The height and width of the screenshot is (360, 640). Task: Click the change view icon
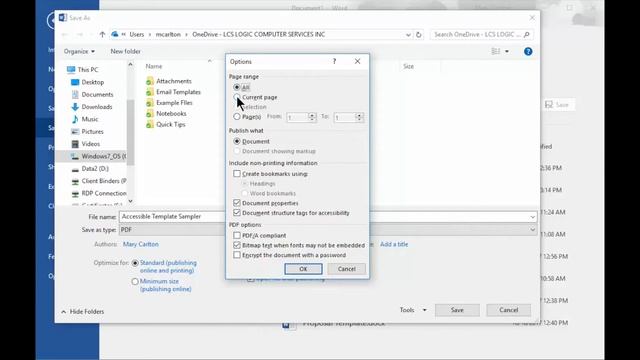[496, 51]
